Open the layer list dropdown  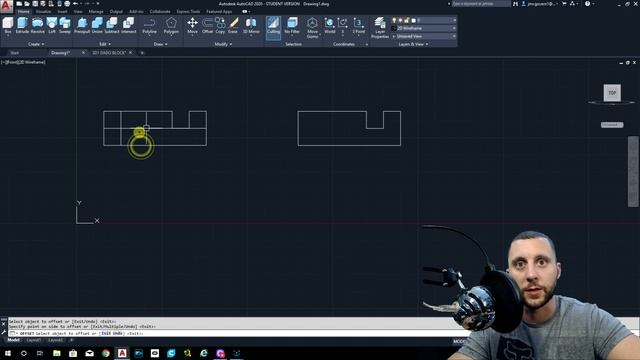454,20
